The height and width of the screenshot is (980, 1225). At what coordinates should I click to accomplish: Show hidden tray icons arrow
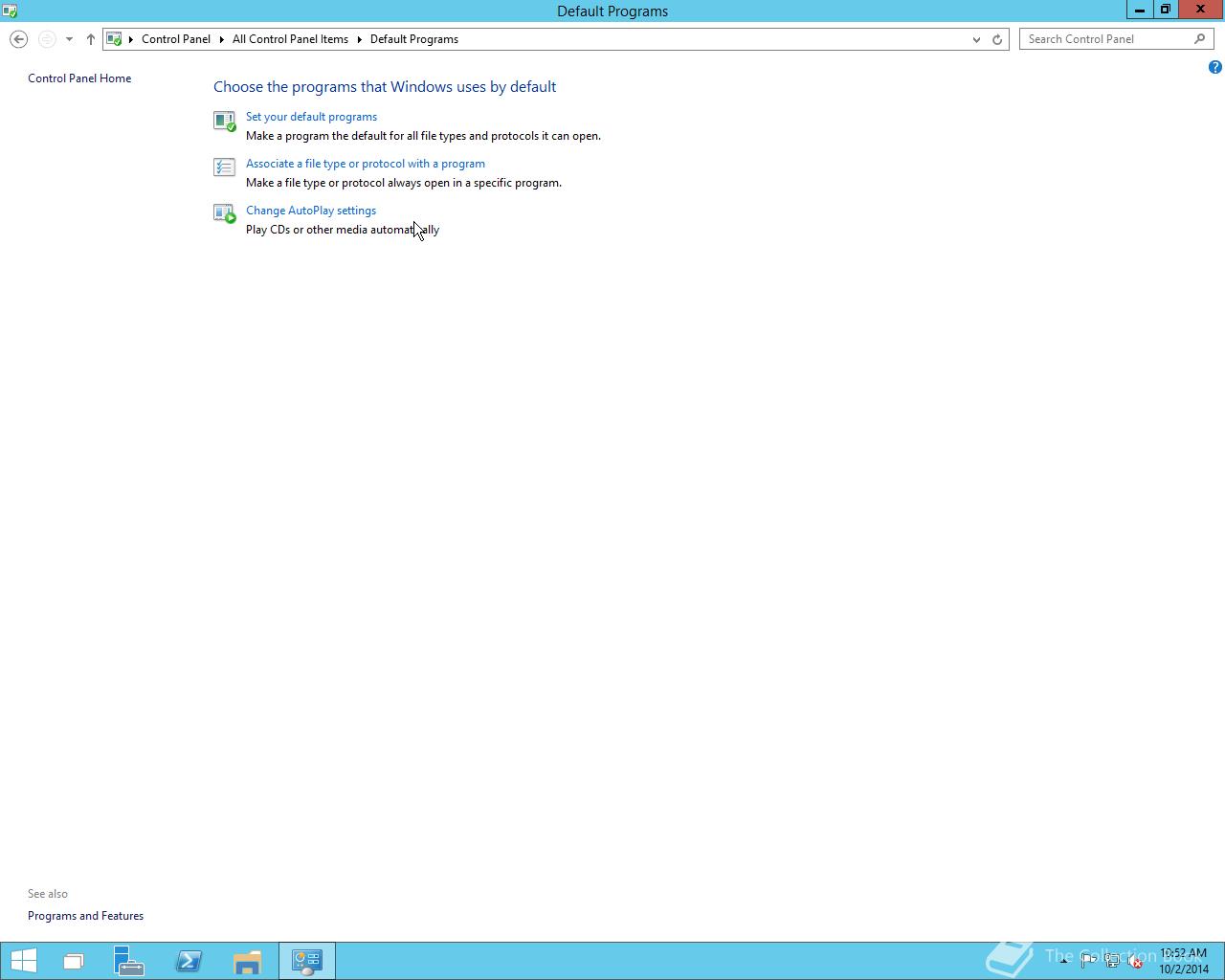[1063, 961]
